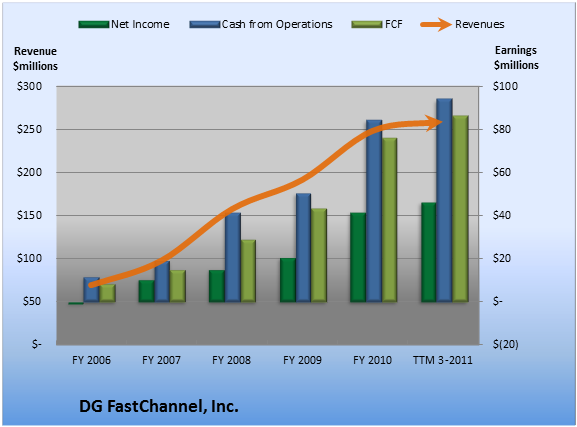
Task: Select FY 2010 Cash from Operations bar
Action: click(374, 211)
